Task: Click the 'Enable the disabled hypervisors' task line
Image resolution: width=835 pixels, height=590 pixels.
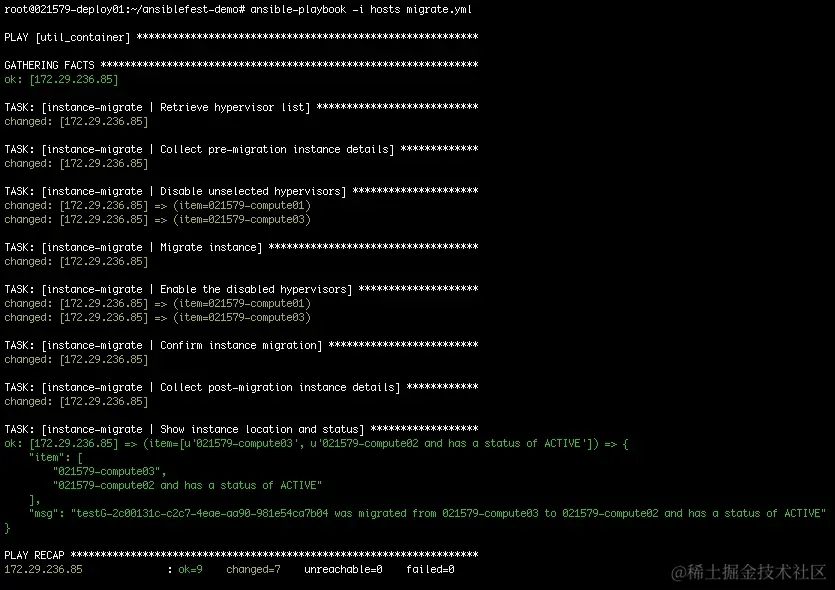Action: (x=241, y=290)
